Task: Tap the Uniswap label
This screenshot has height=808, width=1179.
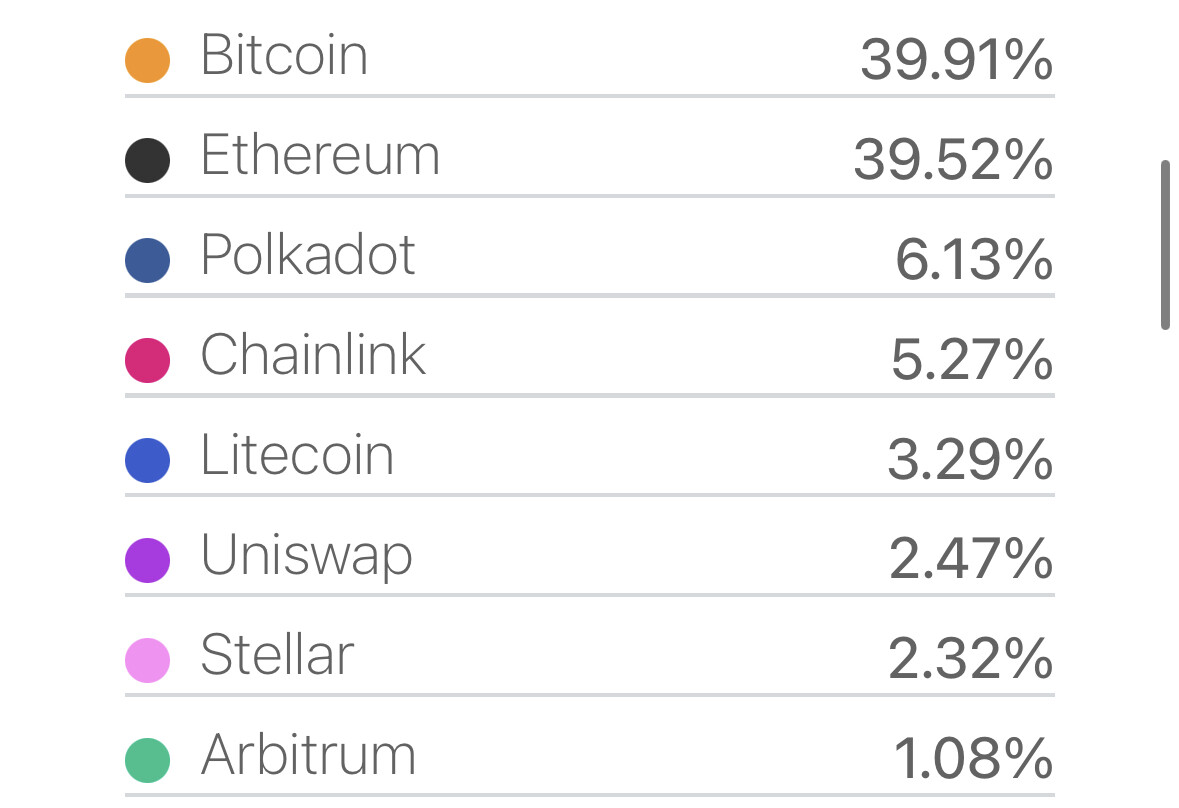Action: 306,557
